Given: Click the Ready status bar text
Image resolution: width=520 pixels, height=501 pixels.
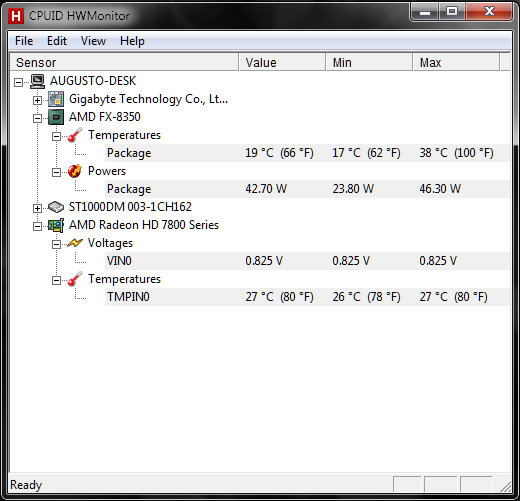Looking at the screenshot, I should click(26, 485).
